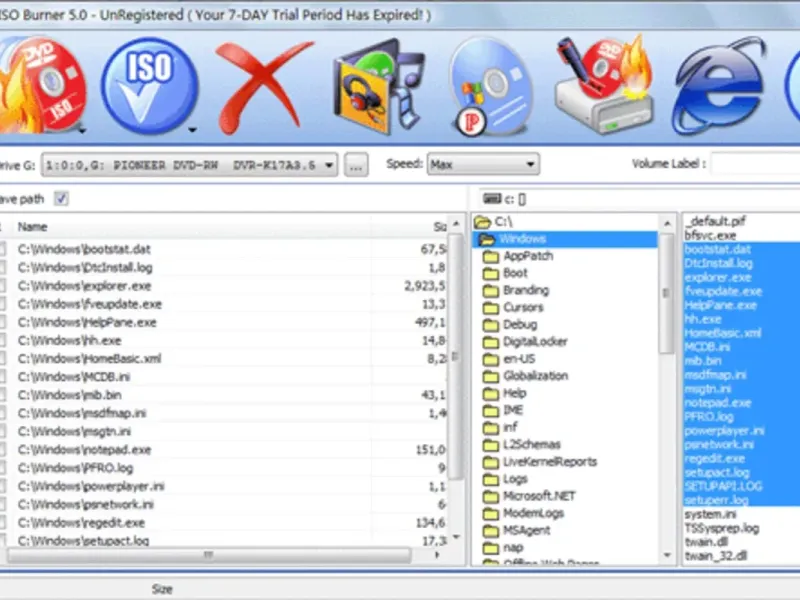Image resolution: width=800 pixels, height=600 pixels.
Task: Select C:\Windows\fveupdate.exe row in file list
Action: [x=224, y=304]
